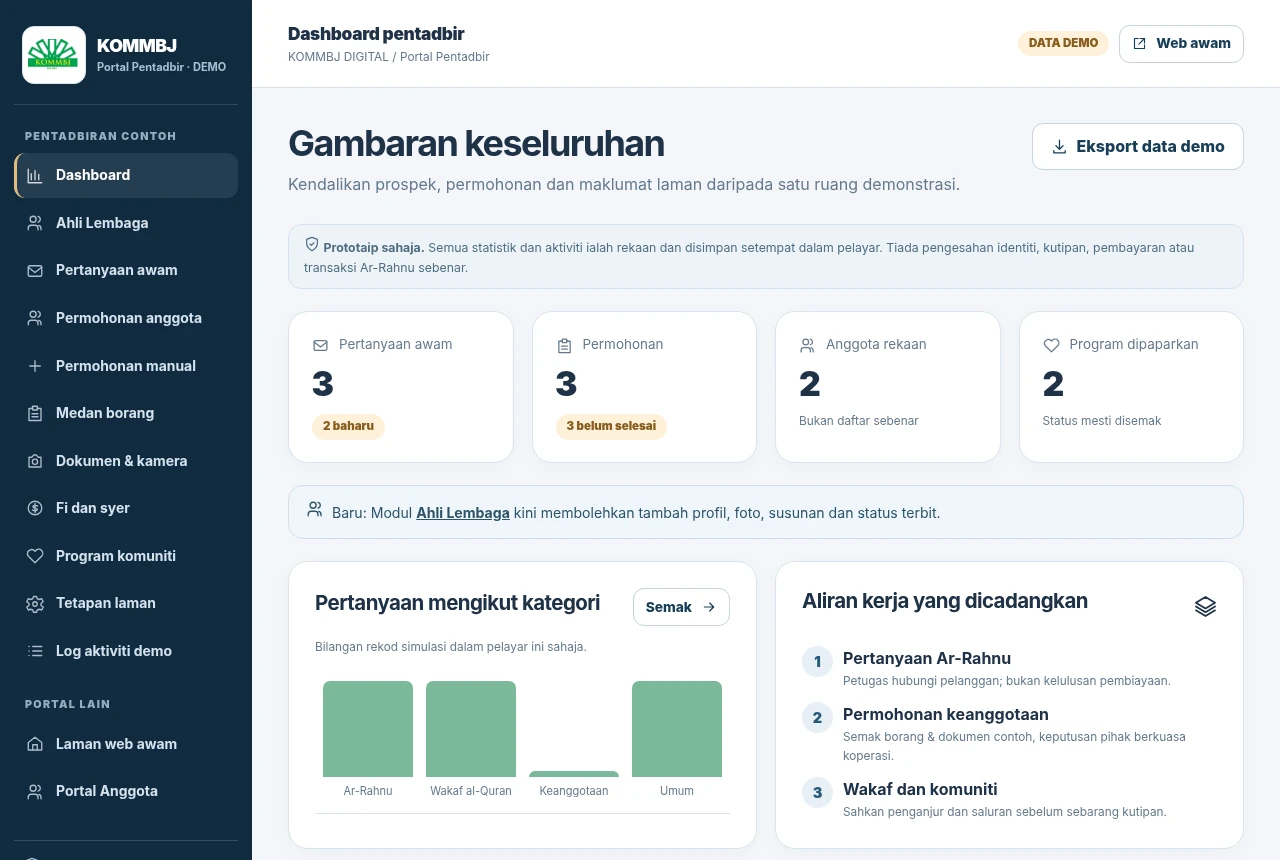This screenshot has width=1280, height=860.
Task: Open the Pertanyaan awam statistic card
Action: (x=401, y=387)
